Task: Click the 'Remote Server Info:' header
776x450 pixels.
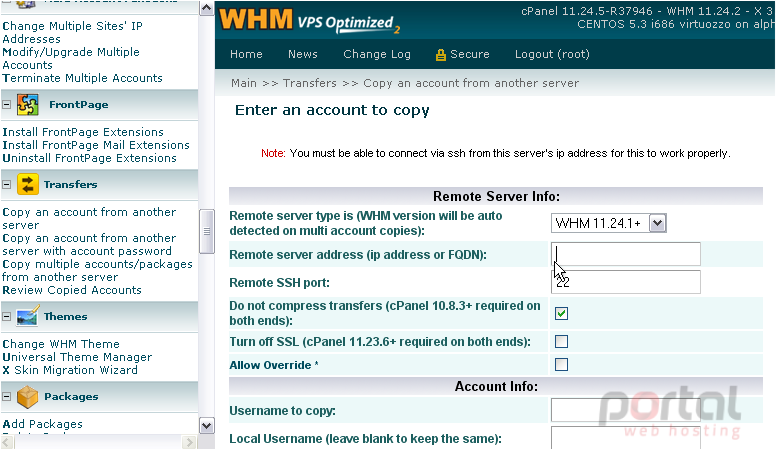Action: (x=496, y=197)
